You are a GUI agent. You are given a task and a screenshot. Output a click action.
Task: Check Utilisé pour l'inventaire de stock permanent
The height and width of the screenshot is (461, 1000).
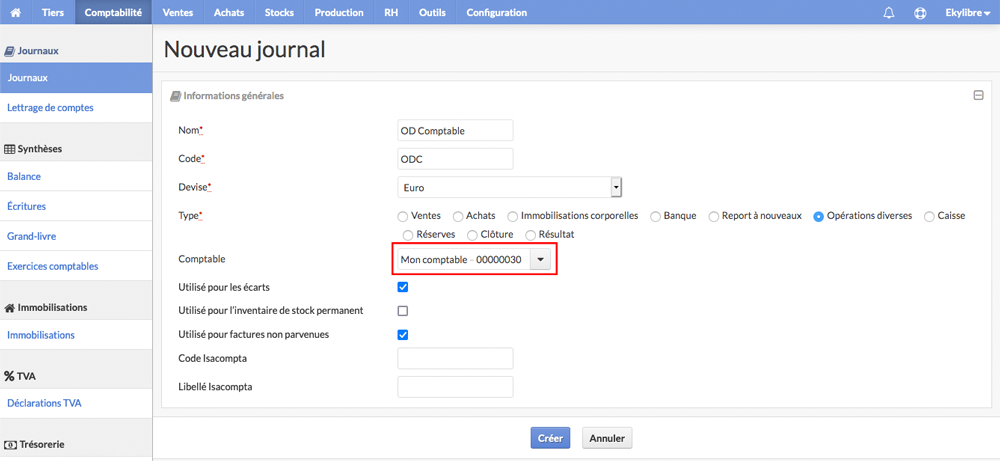click(402, 311)
